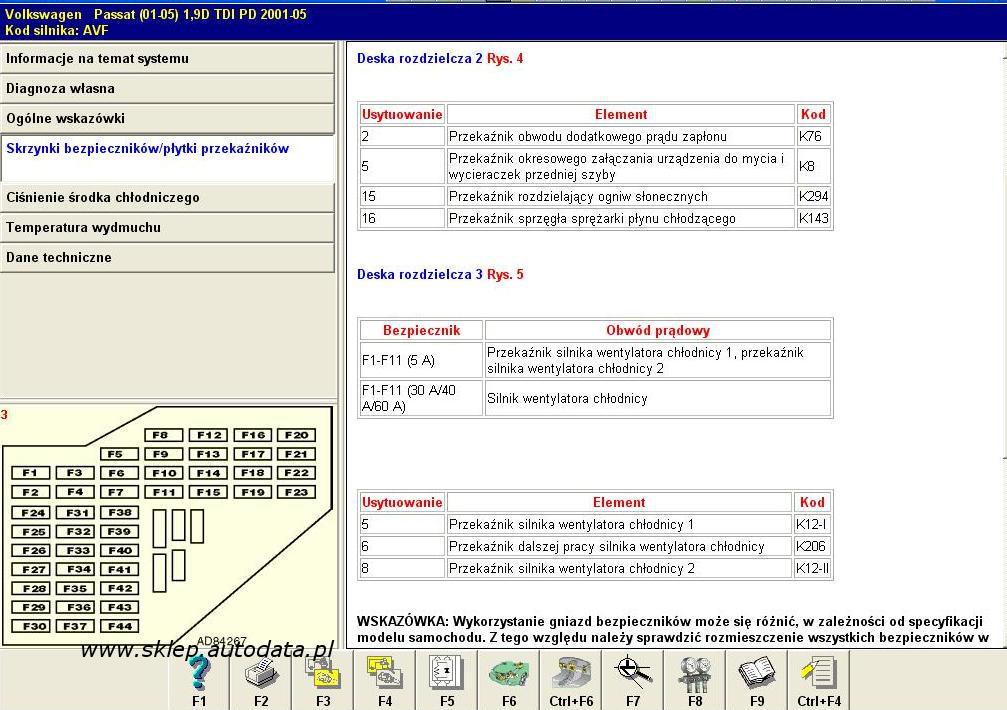Go to Ciśnienie środka chłodniczego
Image resolution: width=1007 pixels, height=710 pixels.
(x=167, y=198)
